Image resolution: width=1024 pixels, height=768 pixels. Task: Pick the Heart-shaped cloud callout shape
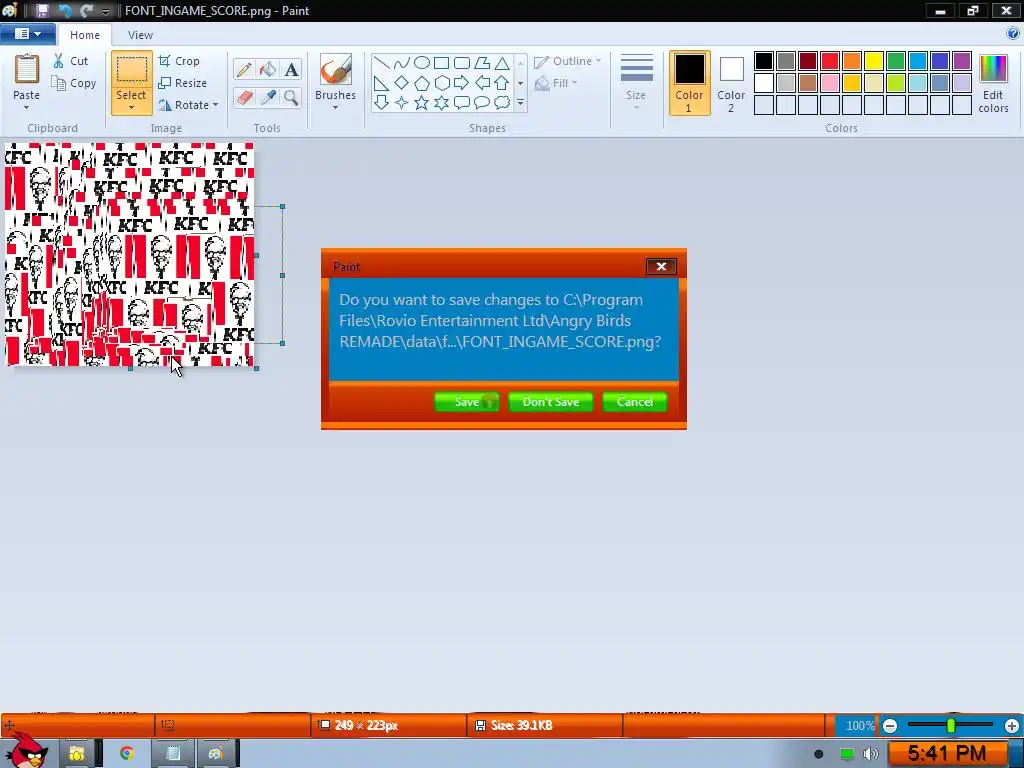pos(502,103)
